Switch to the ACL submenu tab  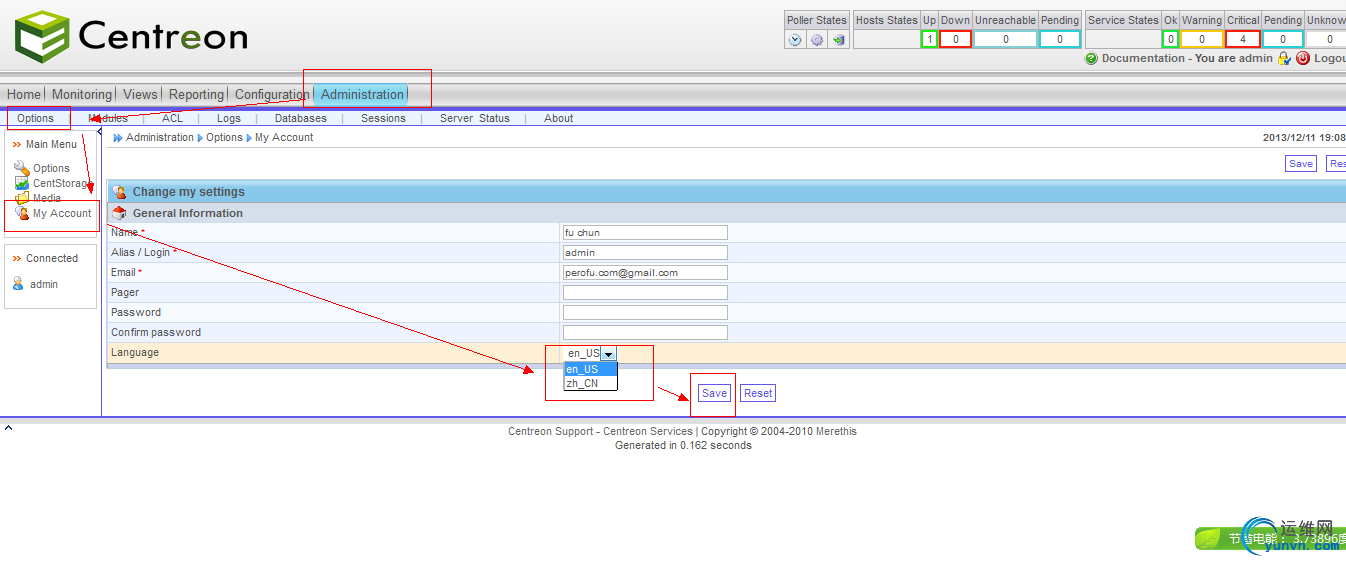[173, 118]
